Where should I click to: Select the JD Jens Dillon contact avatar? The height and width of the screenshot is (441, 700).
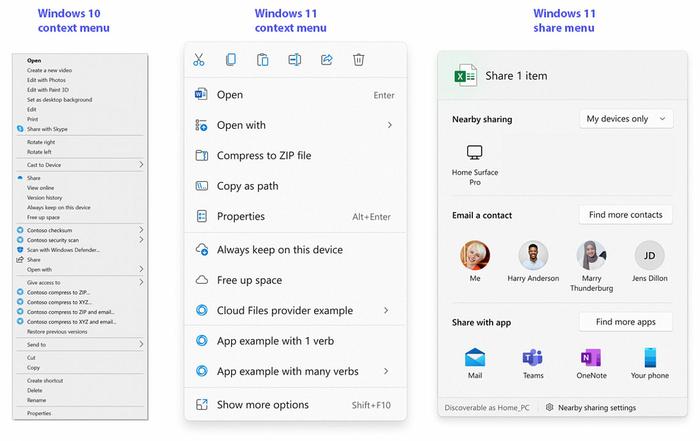pyautogui.click(x=650, y=255)
